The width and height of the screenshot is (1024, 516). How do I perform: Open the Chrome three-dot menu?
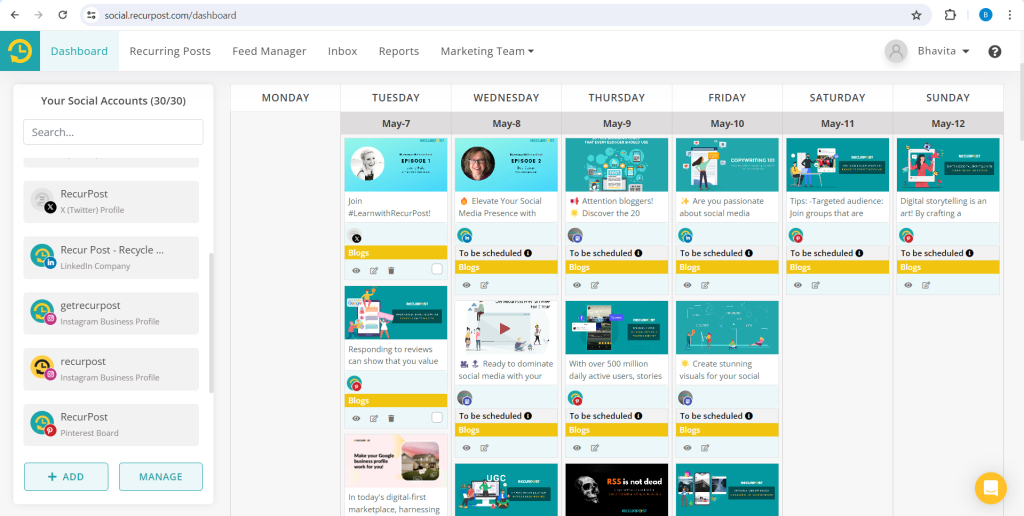[1009, 15]
